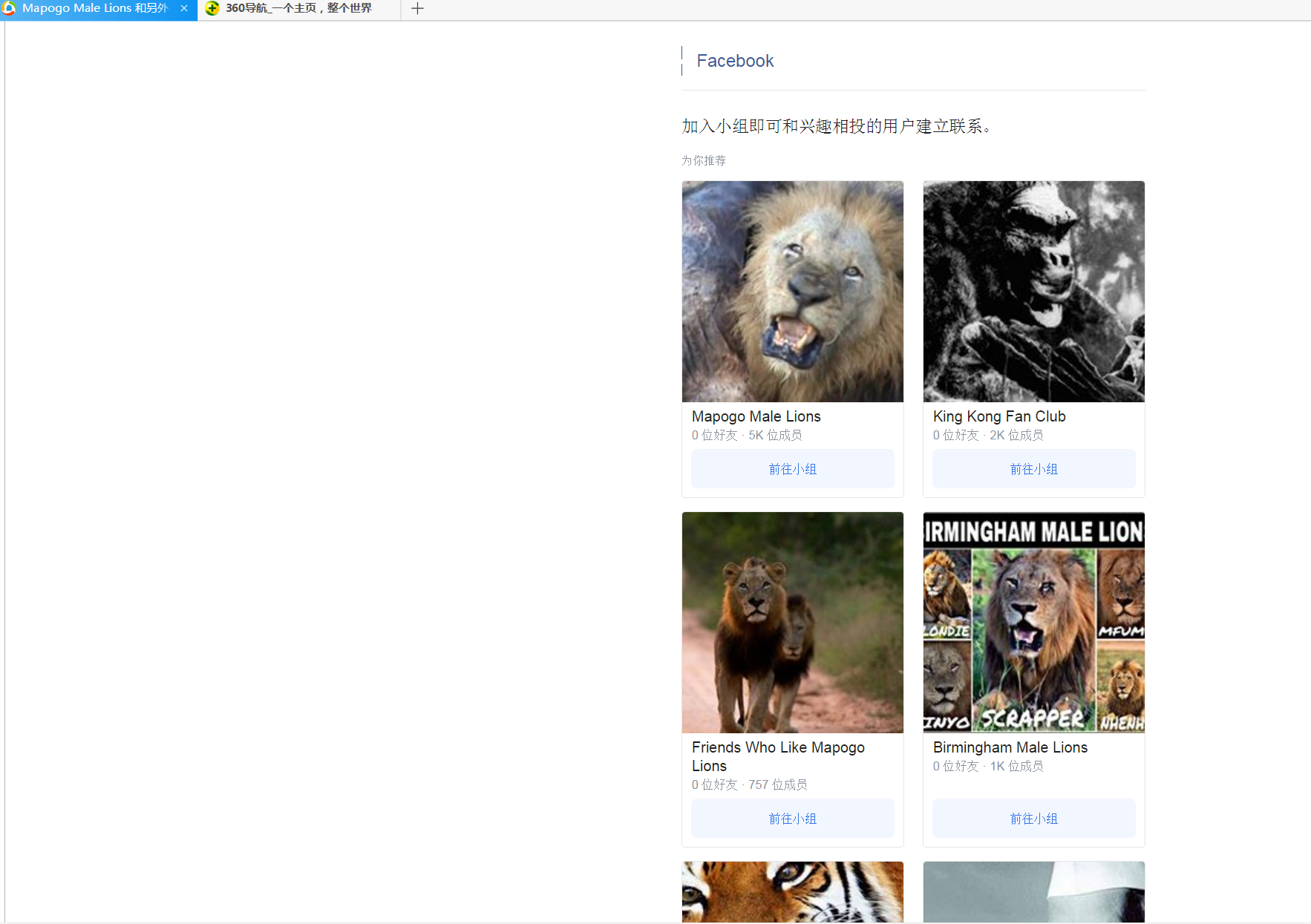The width and height of the screenshot is (1311, 924).
Task: Close the Mapogo Male Lions tab
Action: (184, 9)
